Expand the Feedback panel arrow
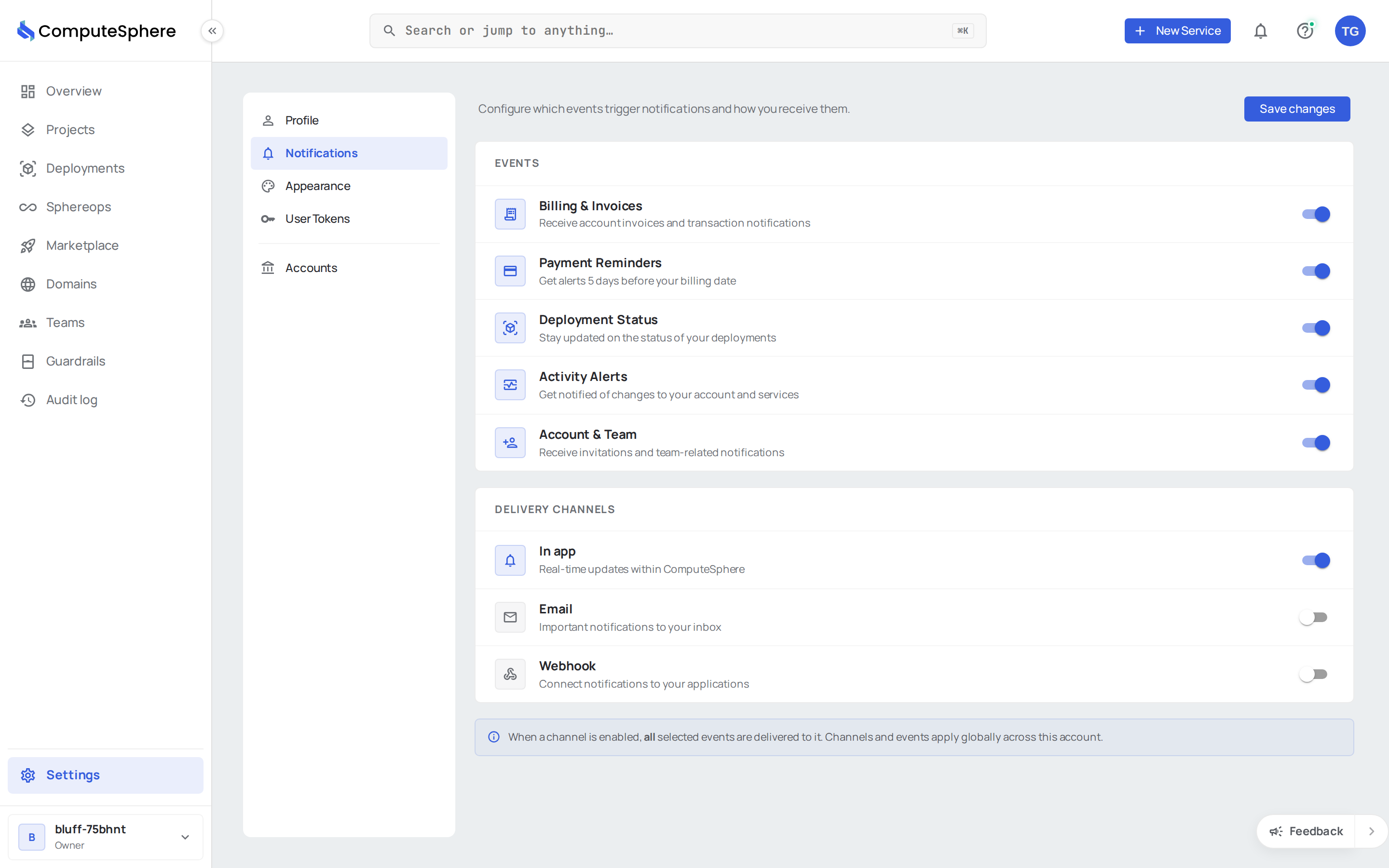 1371,831
